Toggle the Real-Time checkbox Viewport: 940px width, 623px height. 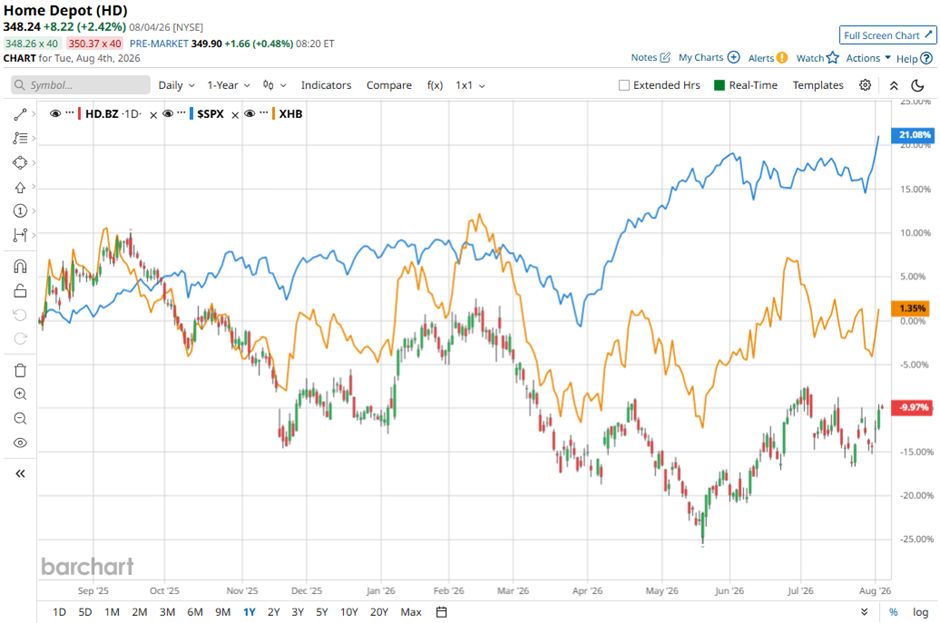coord(719,85)
